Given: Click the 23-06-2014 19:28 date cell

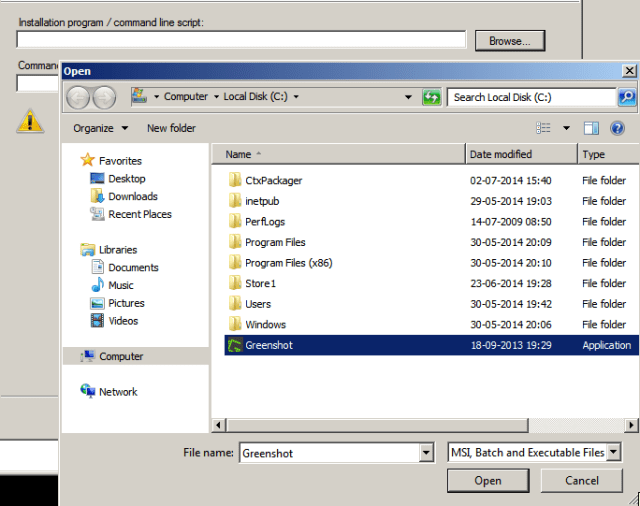Looking at the screenshot, I should [511, 283].
